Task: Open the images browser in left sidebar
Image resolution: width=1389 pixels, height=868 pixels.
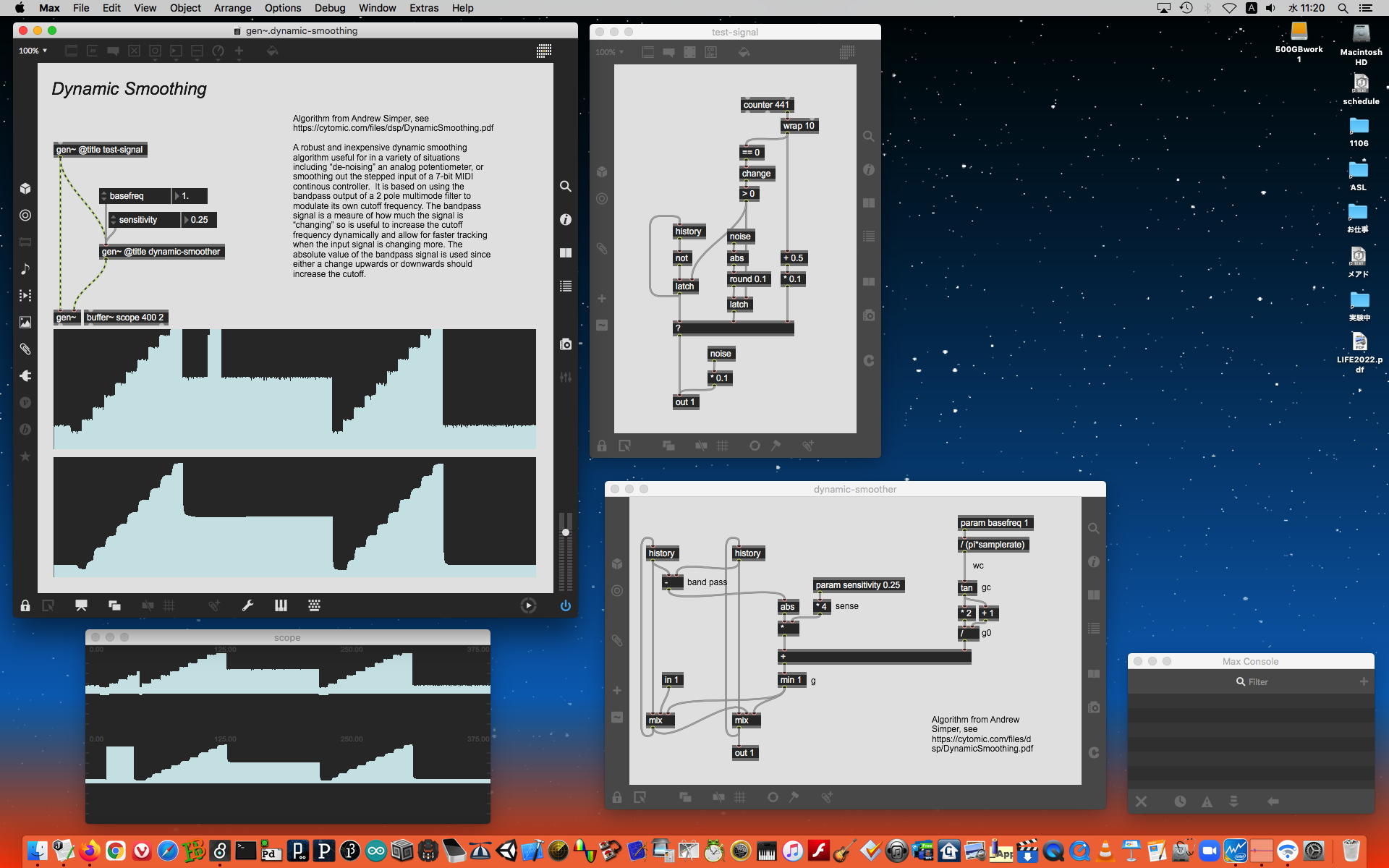Action: 25,322
